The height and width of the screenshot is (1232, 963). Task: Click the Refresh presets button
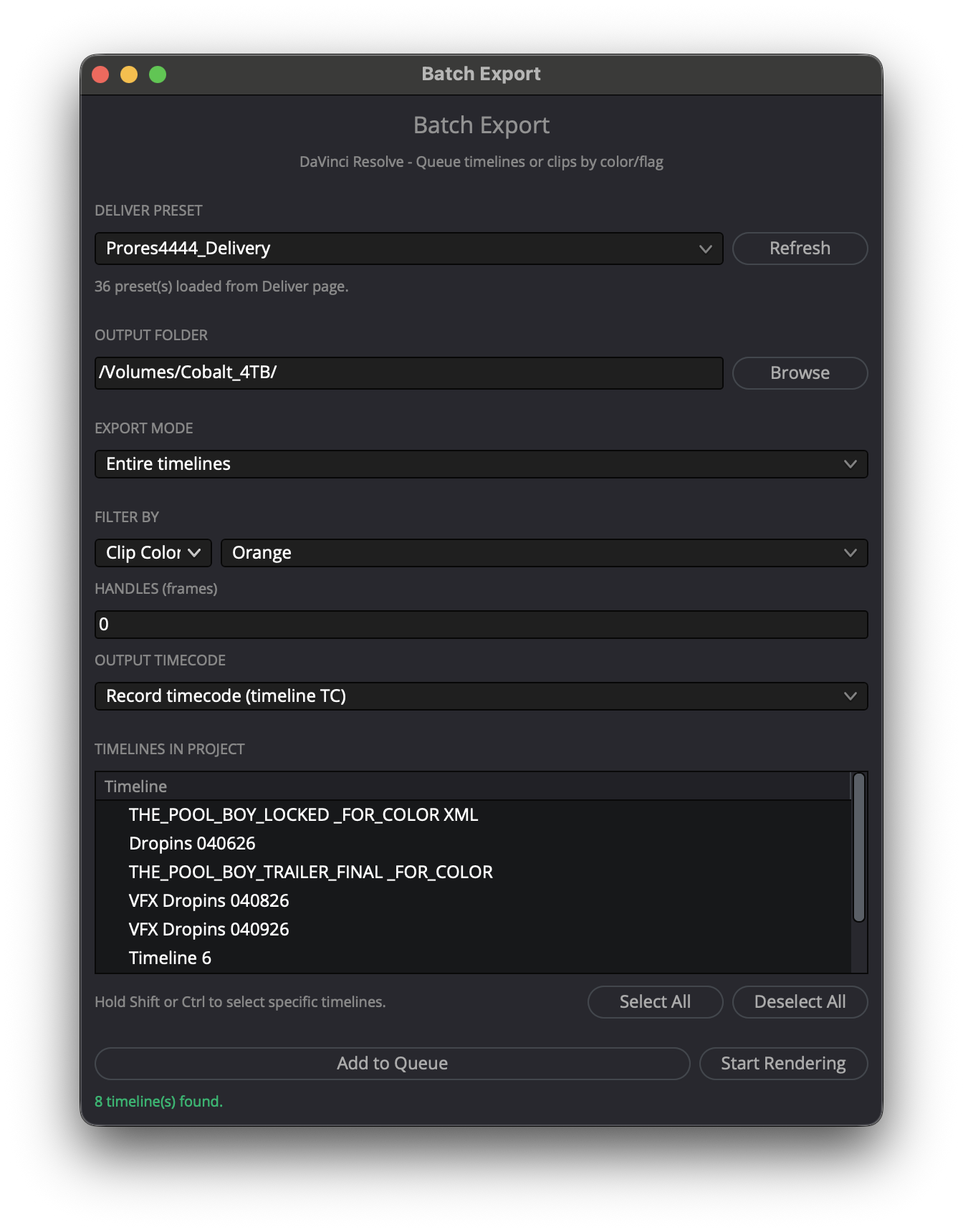coord(800,249)
